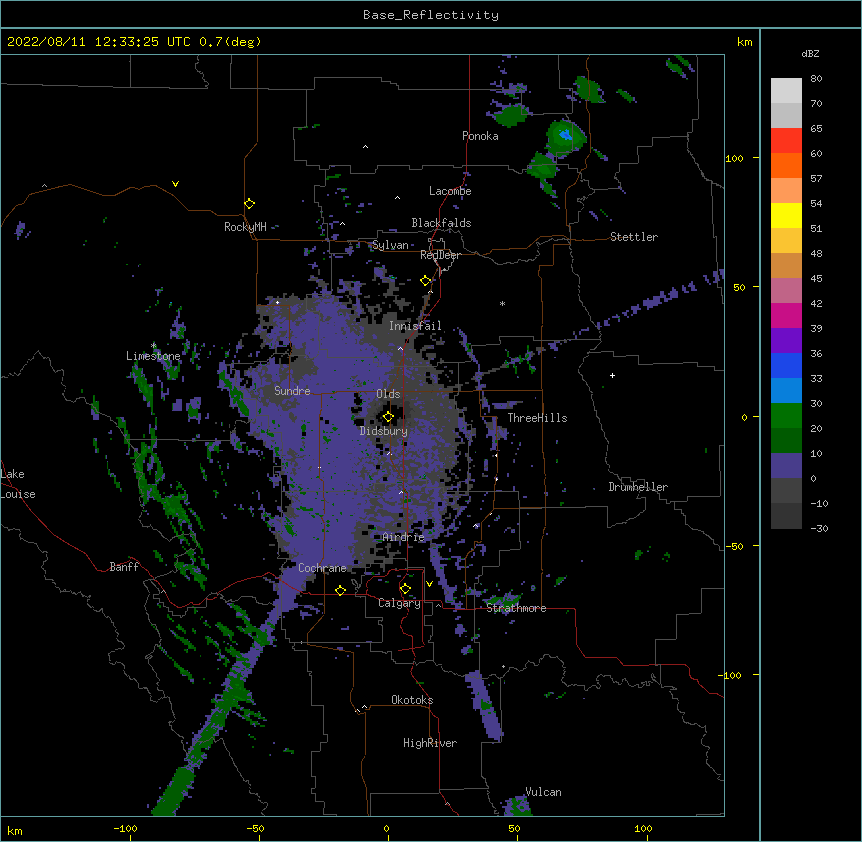Viewport: 862px width, 842px height.
Task: Select the yellow 51-54 dBZ legend swatch
Action: tap(786, 215)
